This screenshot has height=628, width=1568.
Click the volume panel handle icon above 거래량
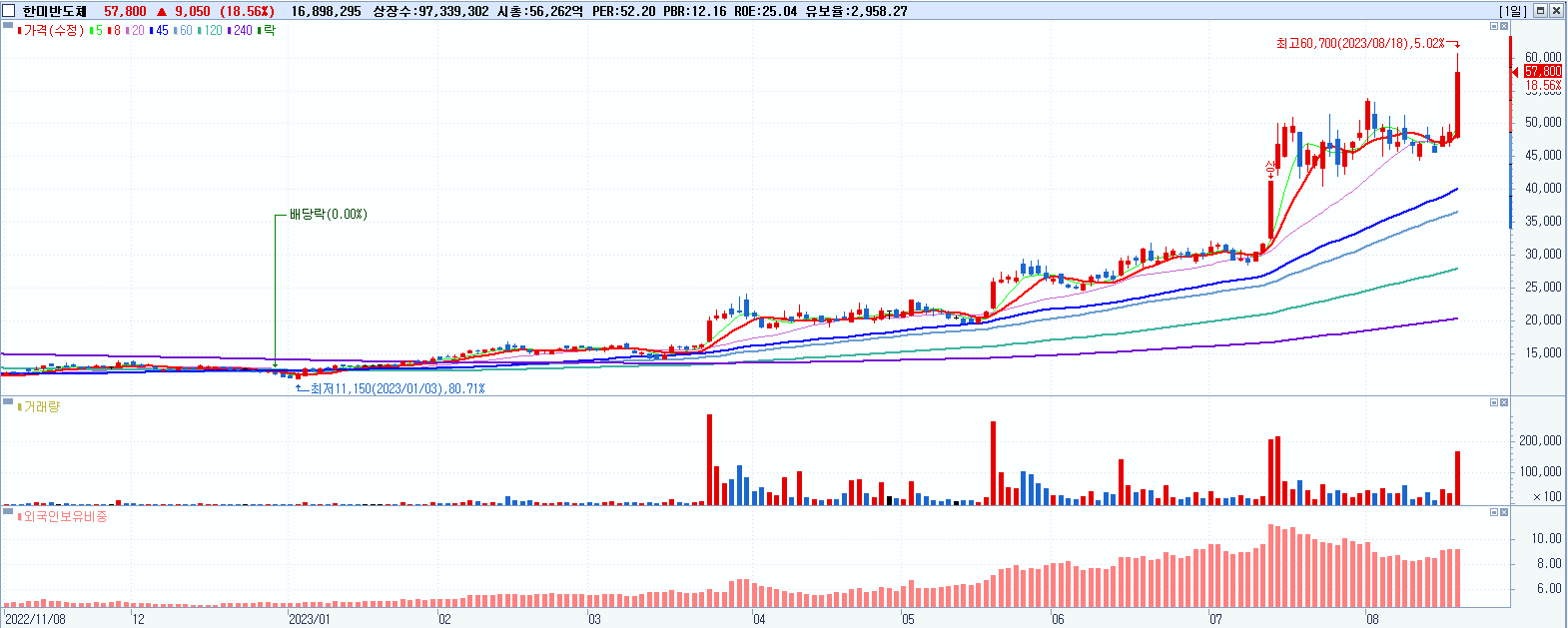click(8, 400)
